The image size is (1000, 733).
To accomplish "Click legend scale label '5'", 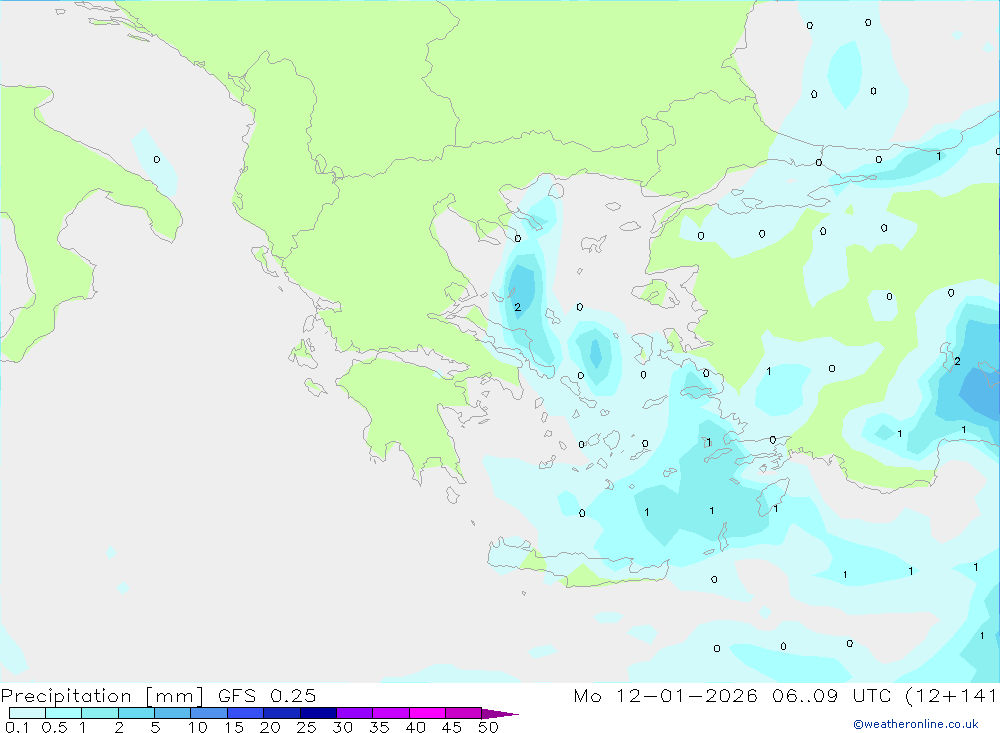I will click(x=155, y=727).
